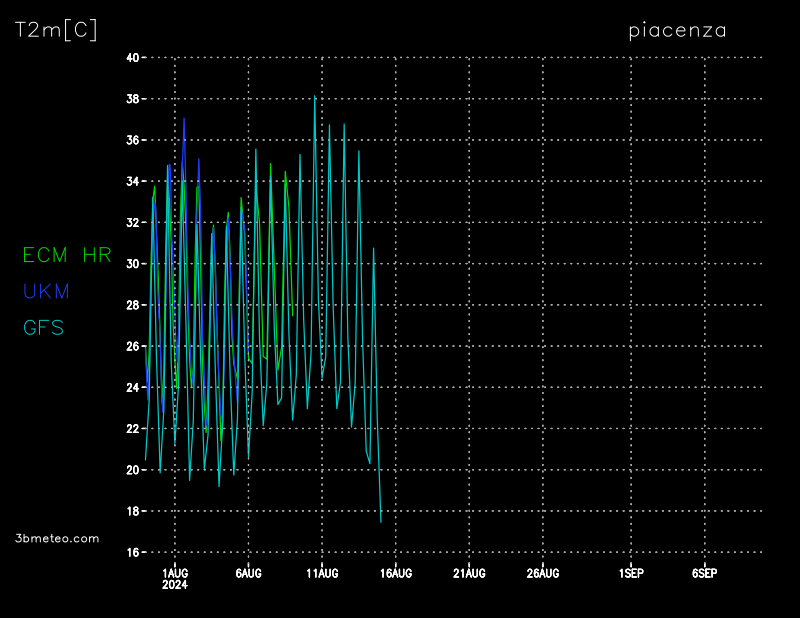The width and height of the screenshot is (800, 618).
Task: Click the 16AUG date axis label
Action: (396, 573)
